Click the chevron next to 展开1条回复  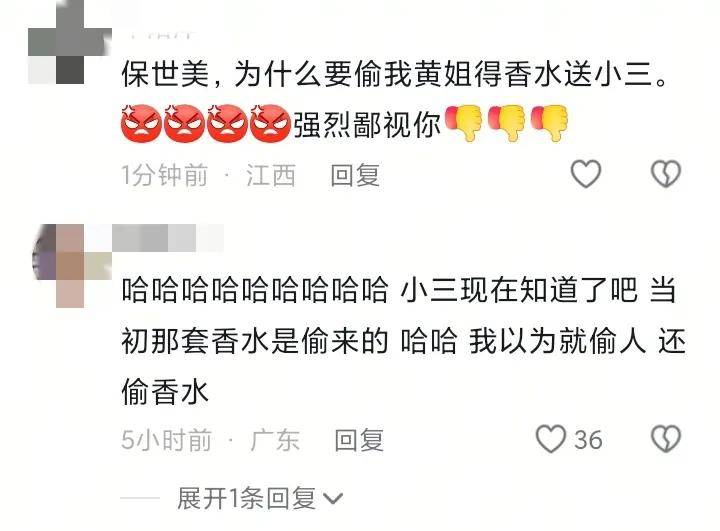pyautogui.click(x=333, y=499)
